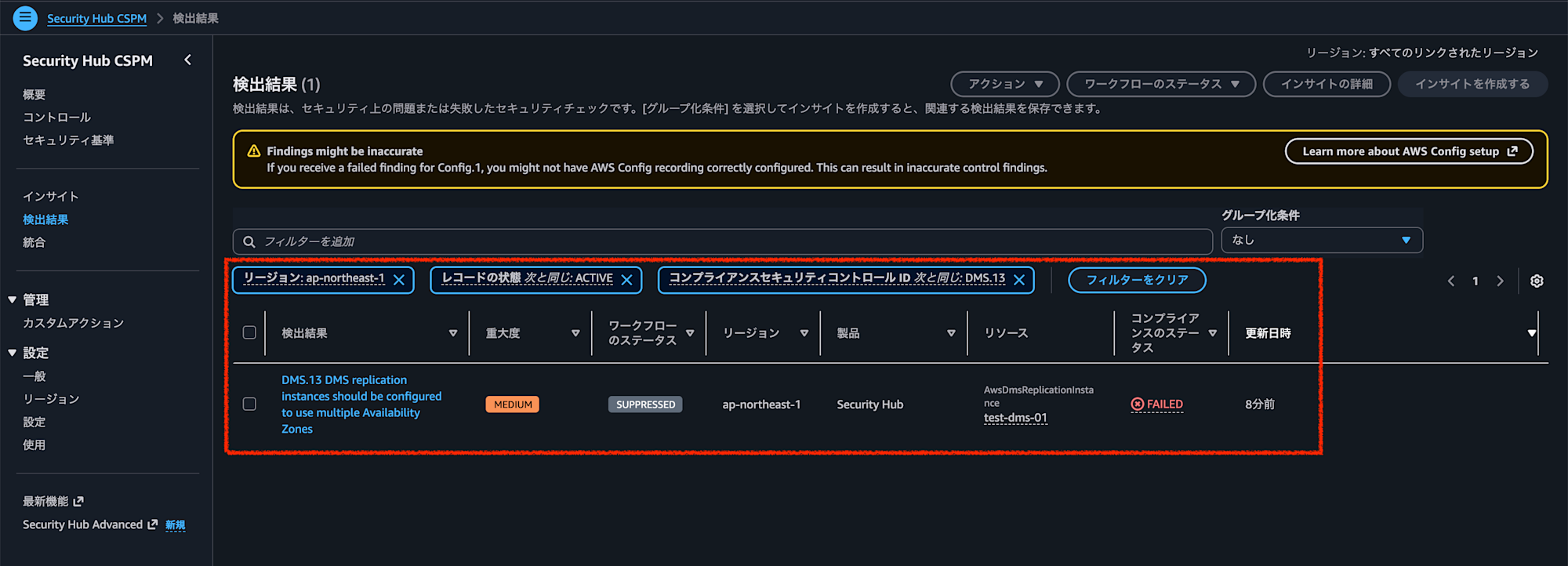This screenshot has height=566, width=1568.
Task: Remove the レコードの状態 ACTIVE filter
Action: [x=627, y=280]
